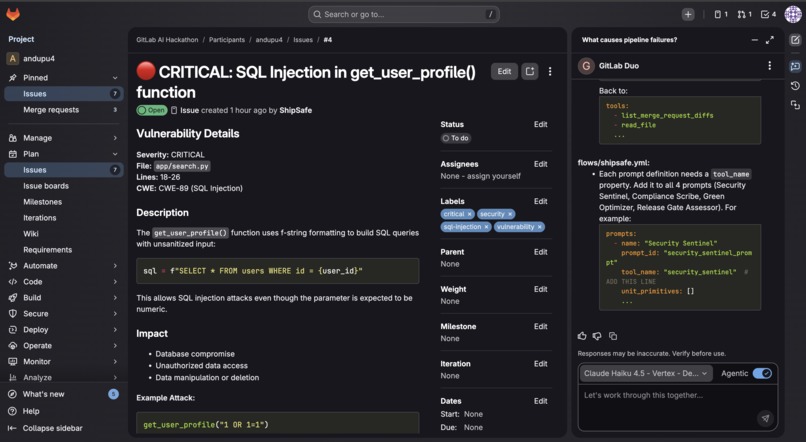Click the Edit issue button
Screen dimensions: 806x442
click(504, 71)
